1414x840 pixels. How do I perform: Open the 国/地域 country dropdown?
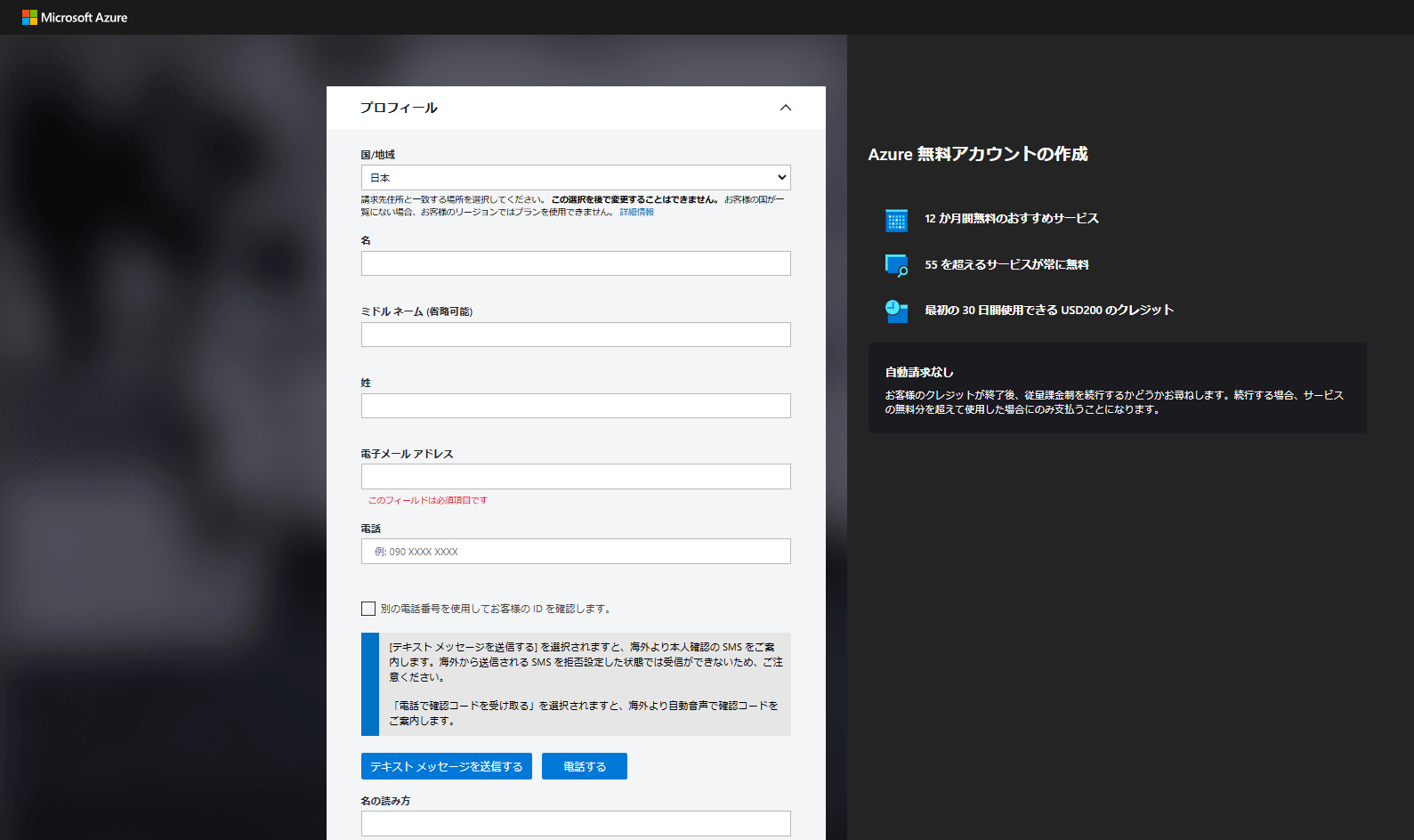[x=576, y=177]
